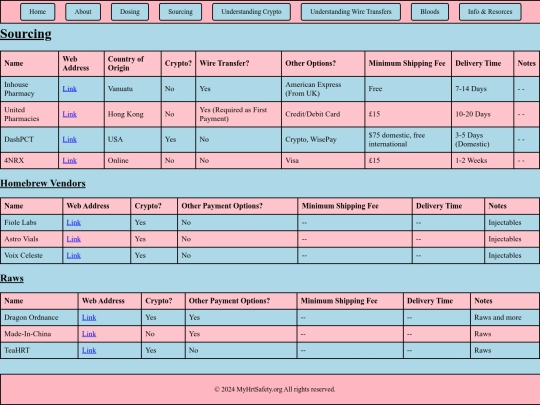Select the 4NRX name cell
The image size is (540, 405).
coord(30,160)
